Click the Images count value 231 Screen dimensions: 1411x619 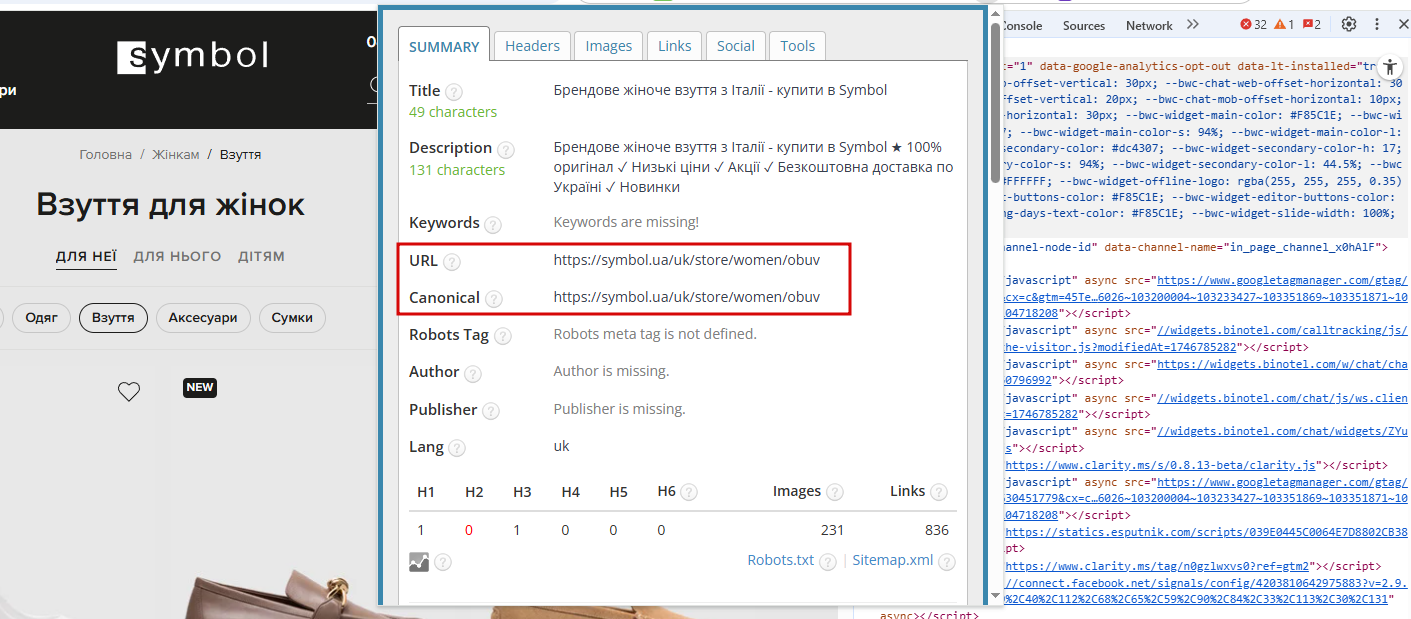[x=832, y=530]
